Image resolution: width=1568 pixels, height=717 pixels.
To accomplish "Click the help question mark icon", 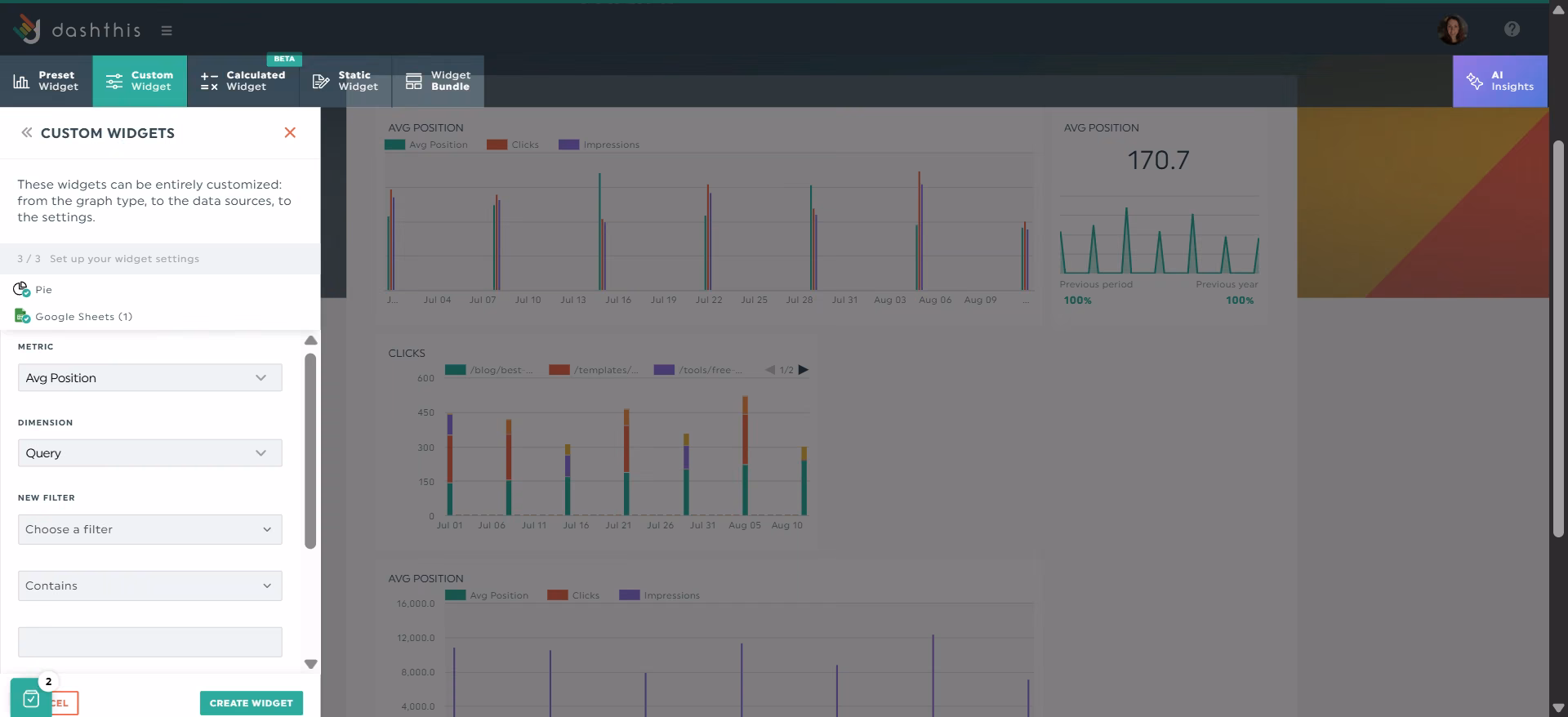I will (1512, 29).
